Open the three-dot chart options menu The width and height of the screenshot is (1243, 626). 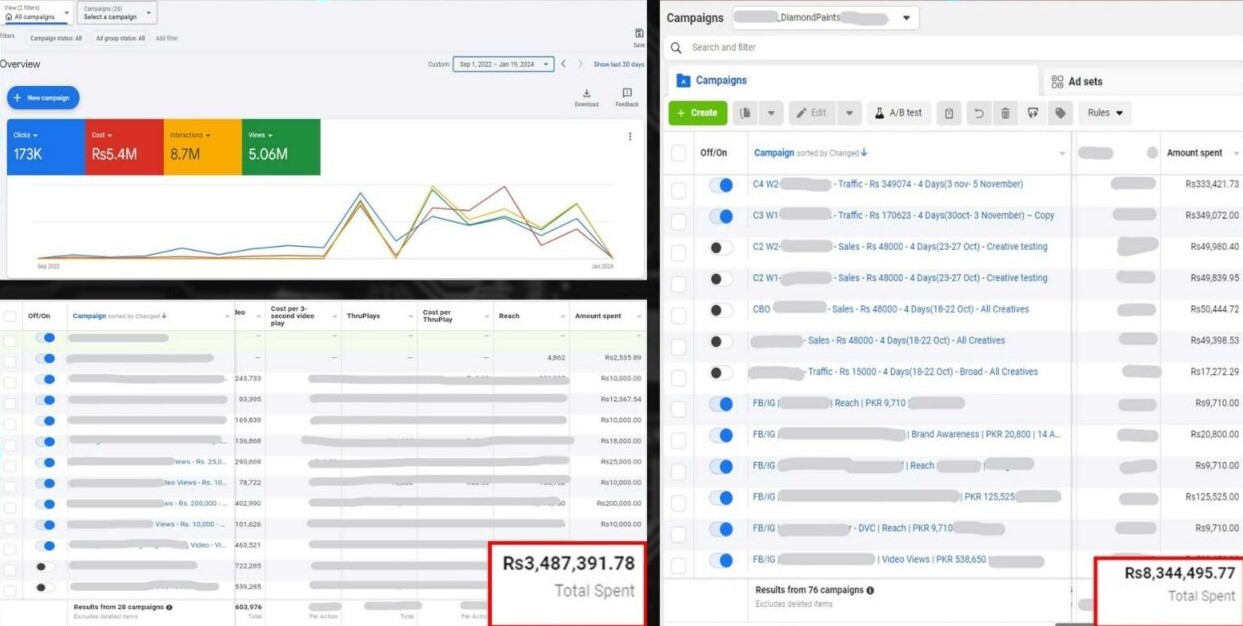coord(630,137)
